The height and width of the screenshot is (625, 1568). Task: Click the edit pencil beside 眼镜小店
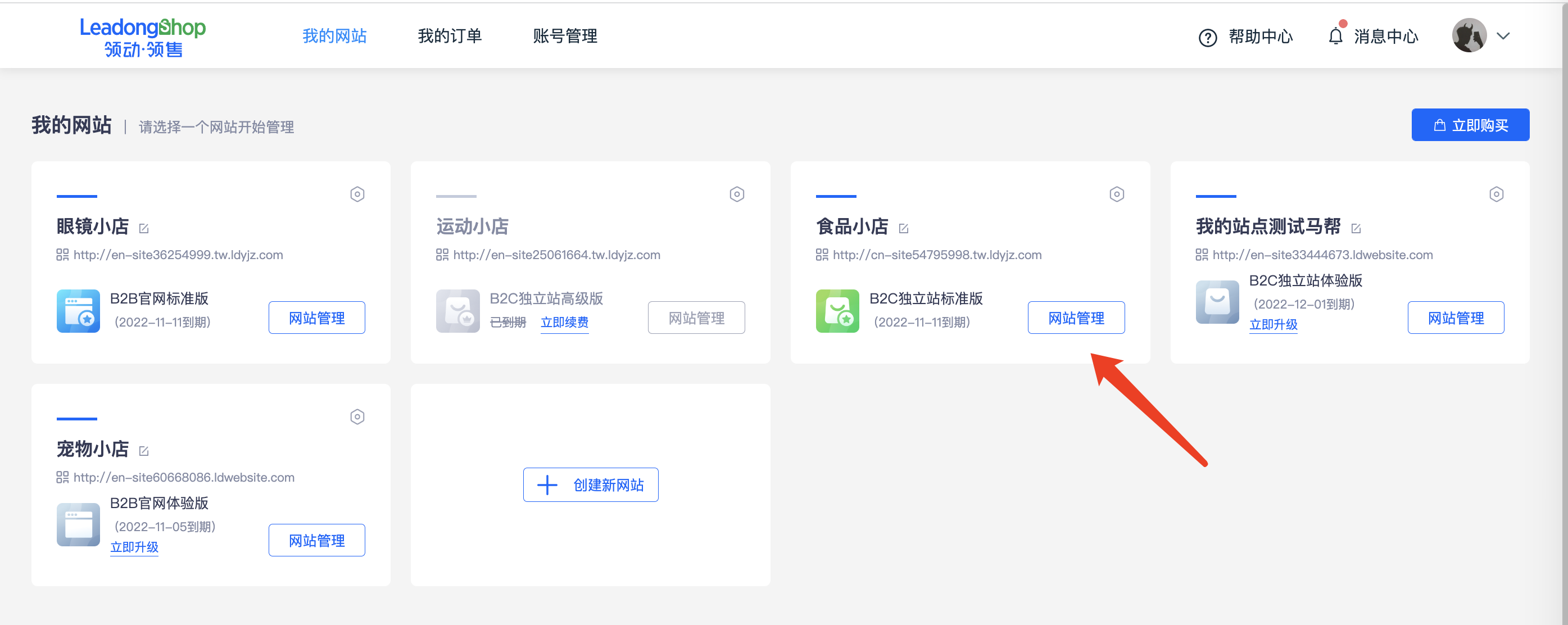pyautogui.click(x=144, y=228)
